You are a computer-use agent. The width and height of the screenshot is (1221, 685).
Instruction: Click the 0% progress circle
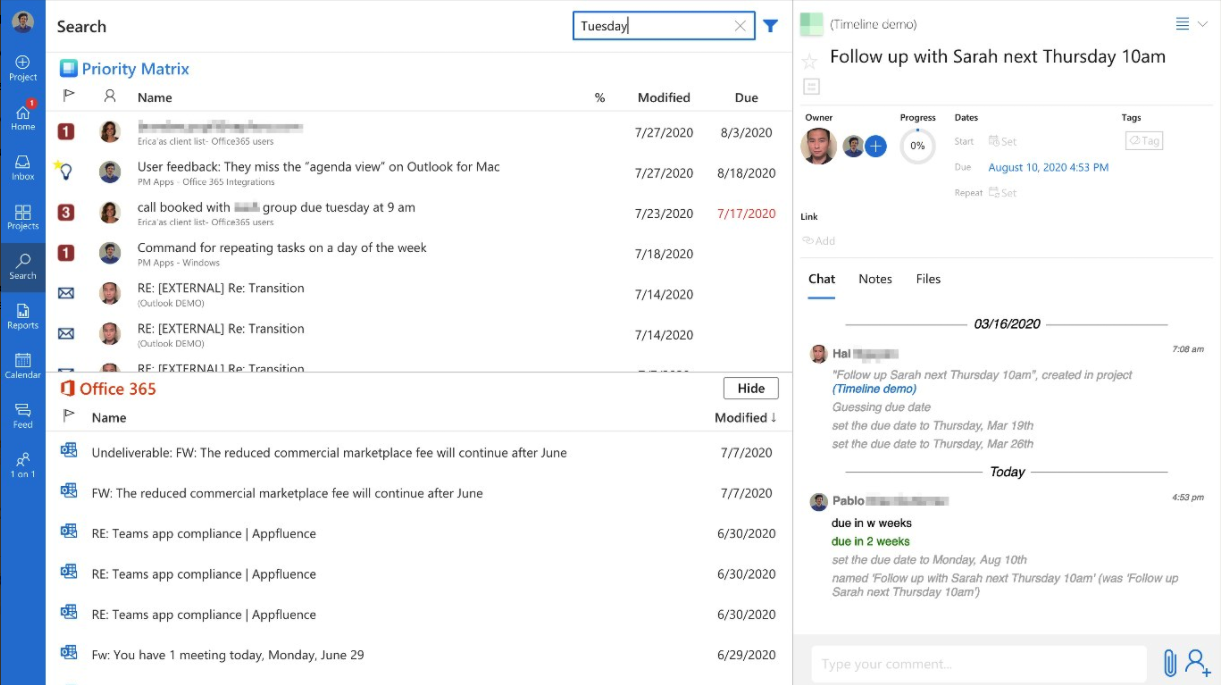pyautogui.click(x=917, y=146)
